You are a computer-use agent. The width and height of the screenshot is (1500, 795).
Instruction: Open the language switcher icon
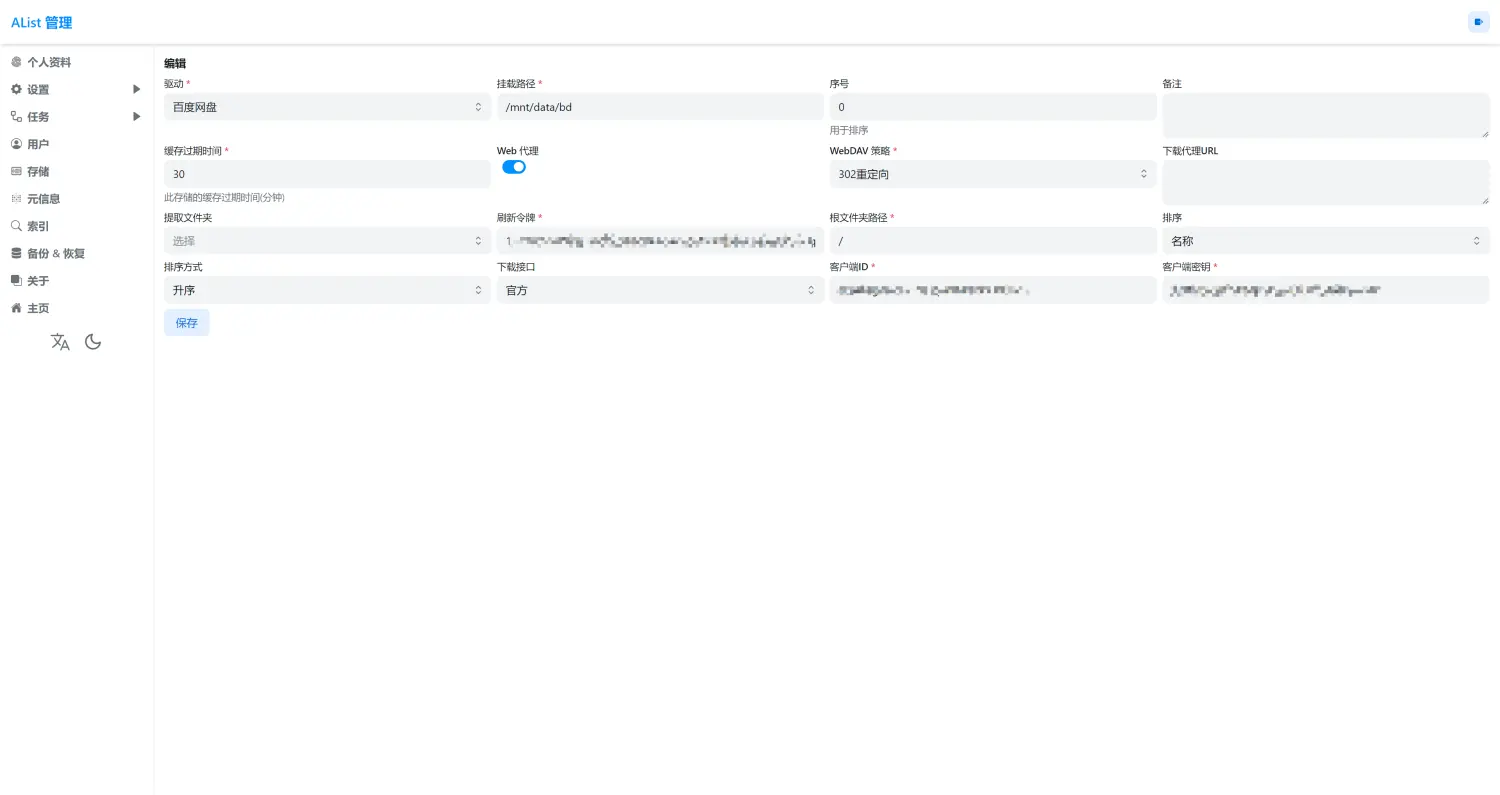tap(60, 342)
